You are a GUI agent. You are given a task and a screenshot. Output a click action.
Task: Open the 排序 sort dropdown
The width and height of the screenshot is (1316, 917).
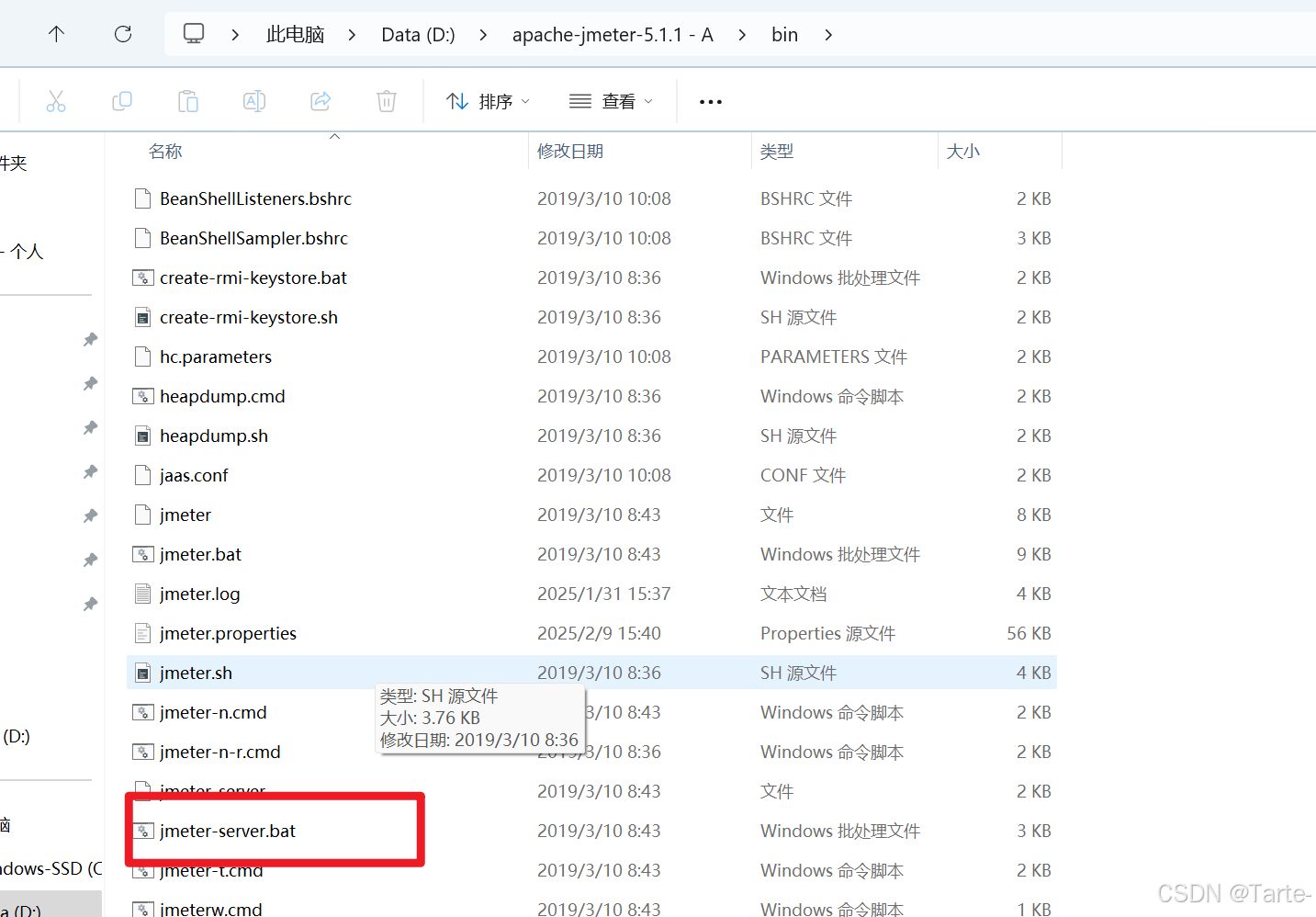tap(488, 101)
